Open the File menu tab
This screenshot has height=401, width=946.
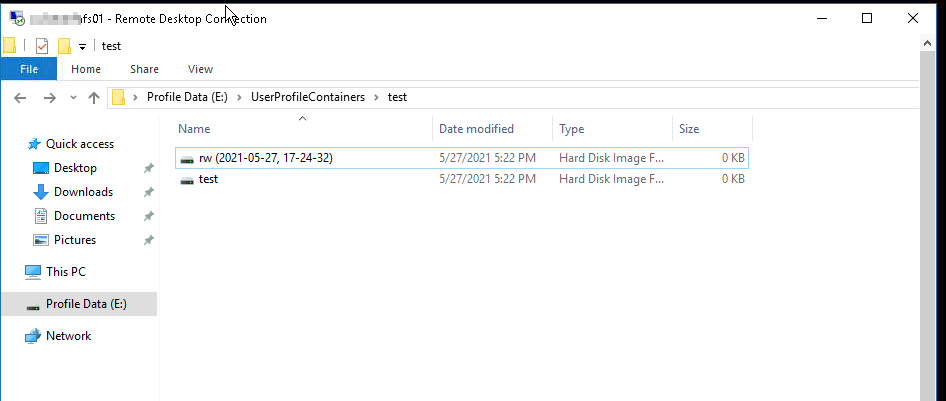pyautogui.click(x=29, y=69)
